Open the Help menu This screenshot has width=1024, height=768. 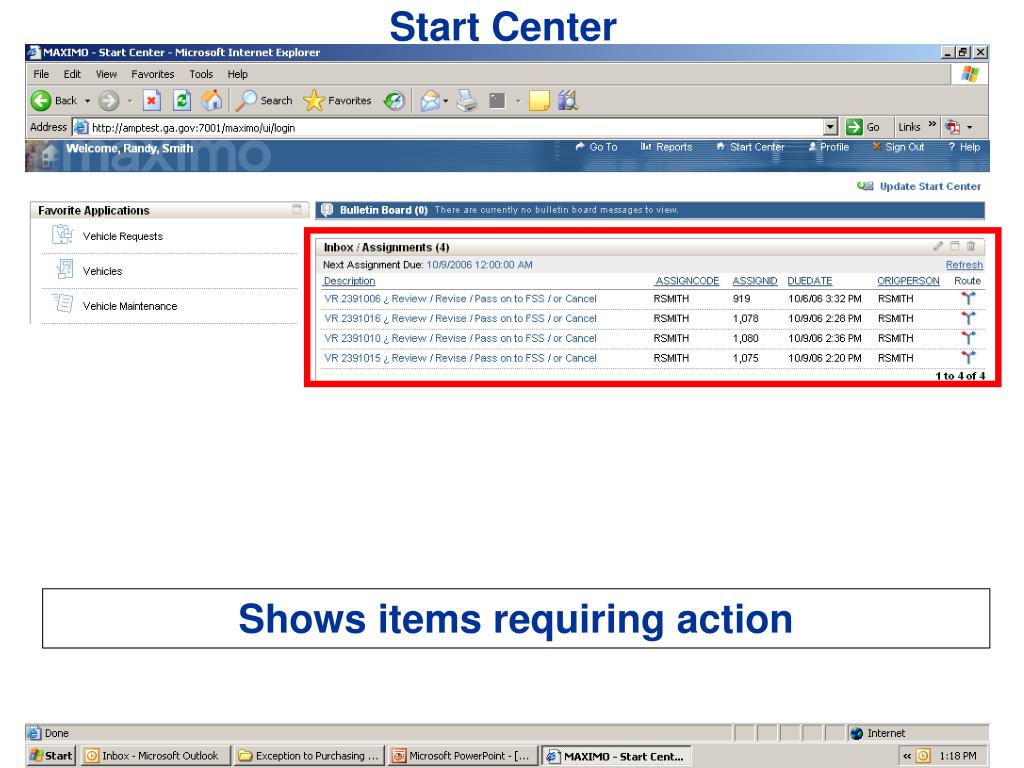tap(238, 74)
